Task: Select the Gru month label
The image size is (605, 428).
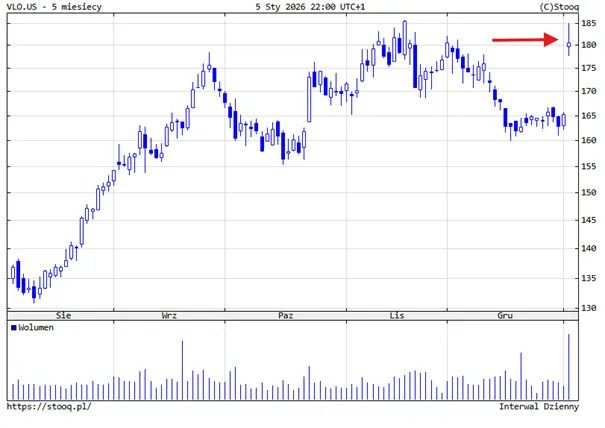Action: tap(505, 316)
